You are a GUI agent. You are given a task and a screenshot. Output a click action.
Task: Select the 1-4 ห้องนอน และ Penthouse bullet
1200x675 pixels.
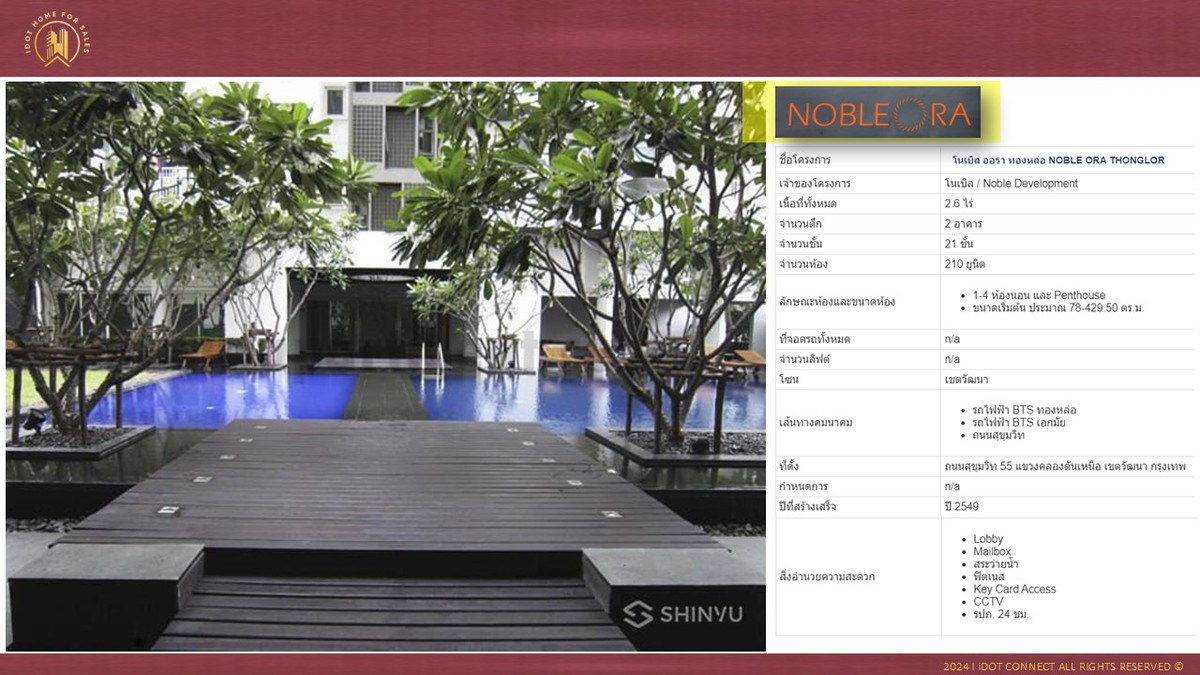pyautogui.click(x=1039, y=295)
